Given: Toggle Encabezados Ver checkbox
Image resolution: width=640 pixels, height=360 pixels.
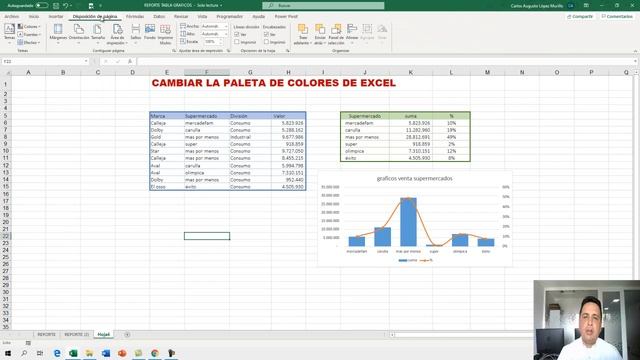Looking at the screenshot, I should (x=266, y=35).
